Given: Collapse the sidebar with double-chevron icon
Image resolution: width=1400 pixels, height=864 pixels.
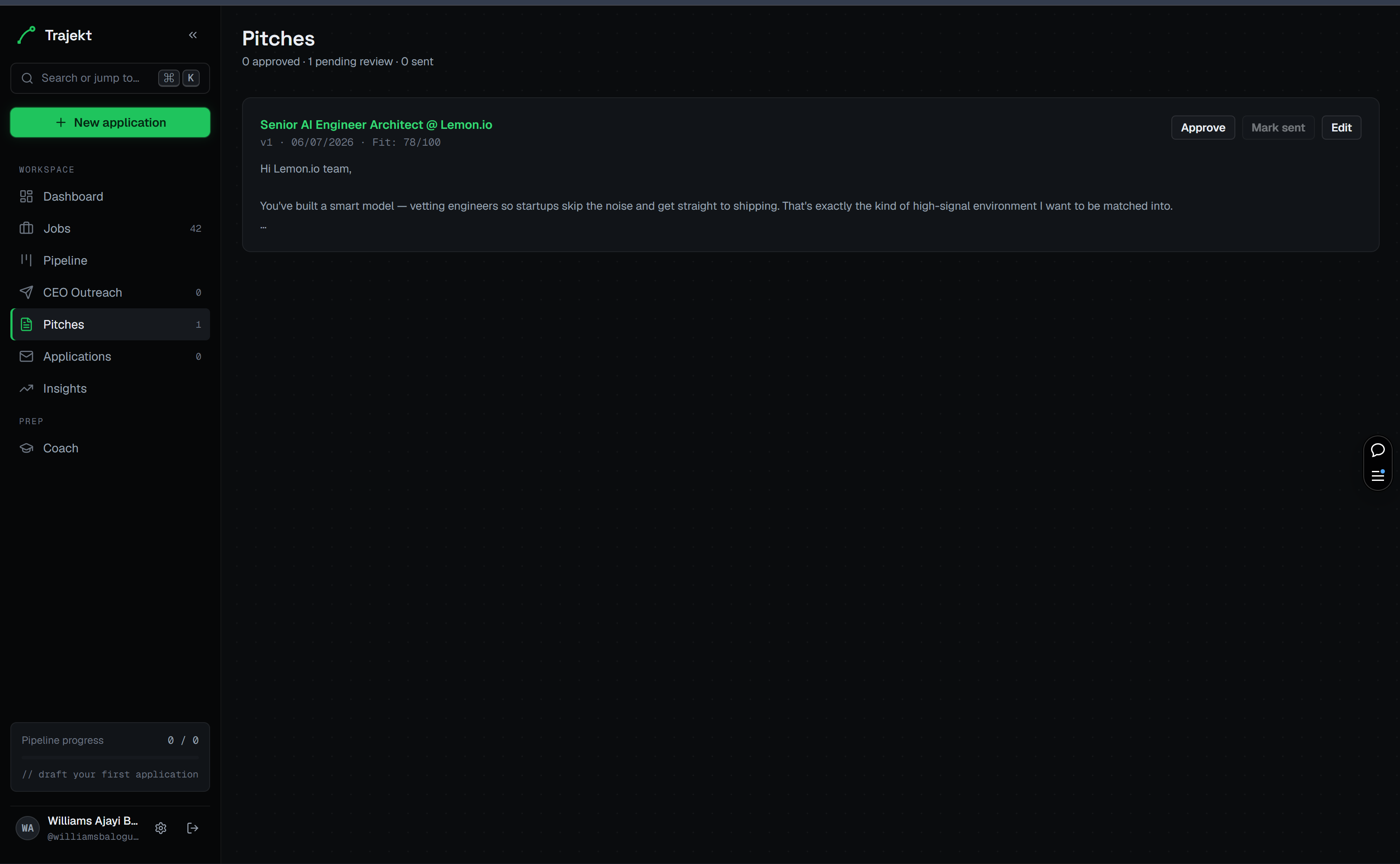Looking at the screenshot, I should tap(193, 35).
